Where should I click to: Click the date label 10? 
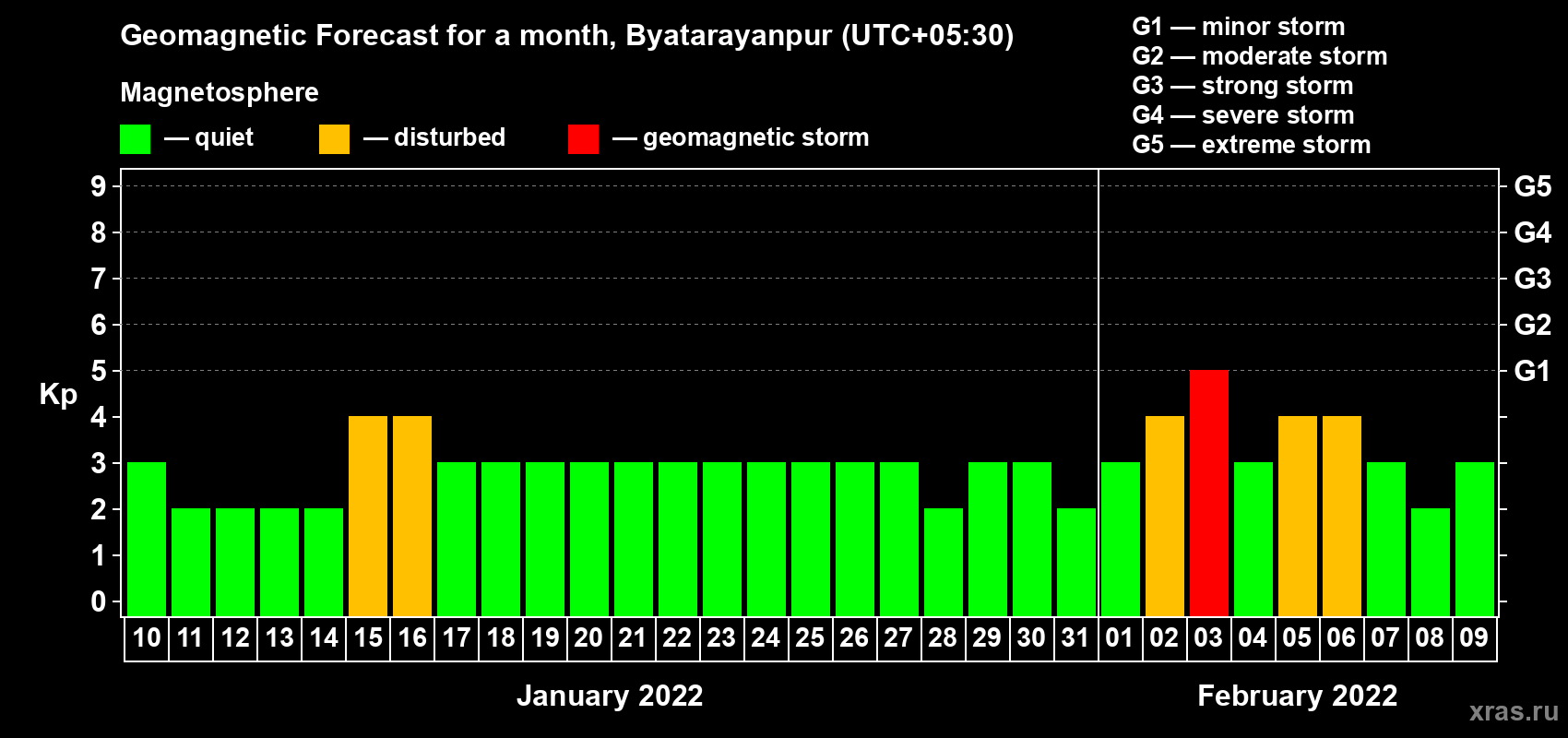(x=147, y=638)
